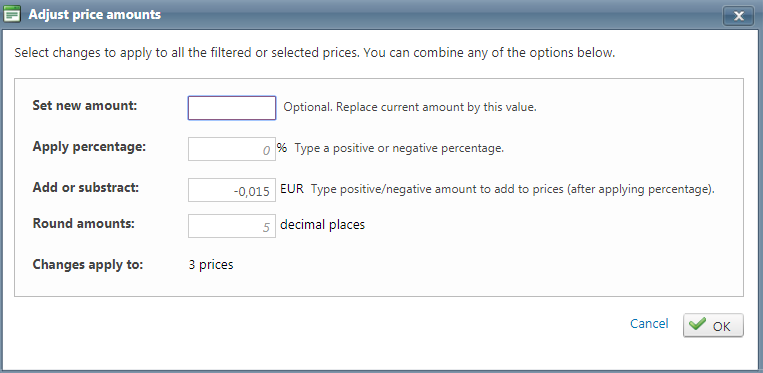Click the "3 prices" text
The height and width of the screenshot is (373, 763).
tap(211, 265)
